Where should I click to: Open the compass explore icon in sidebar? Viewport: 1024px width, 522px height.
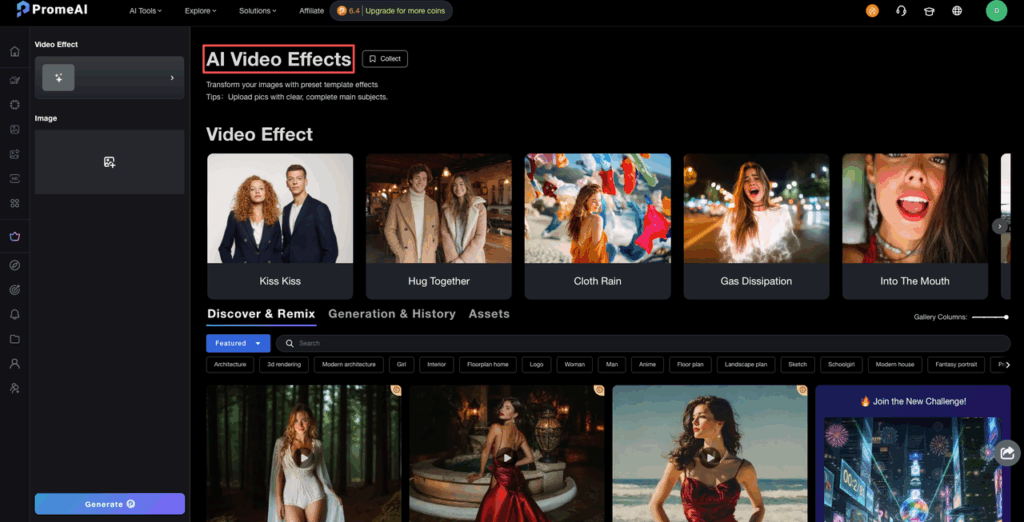pos(14,265)
